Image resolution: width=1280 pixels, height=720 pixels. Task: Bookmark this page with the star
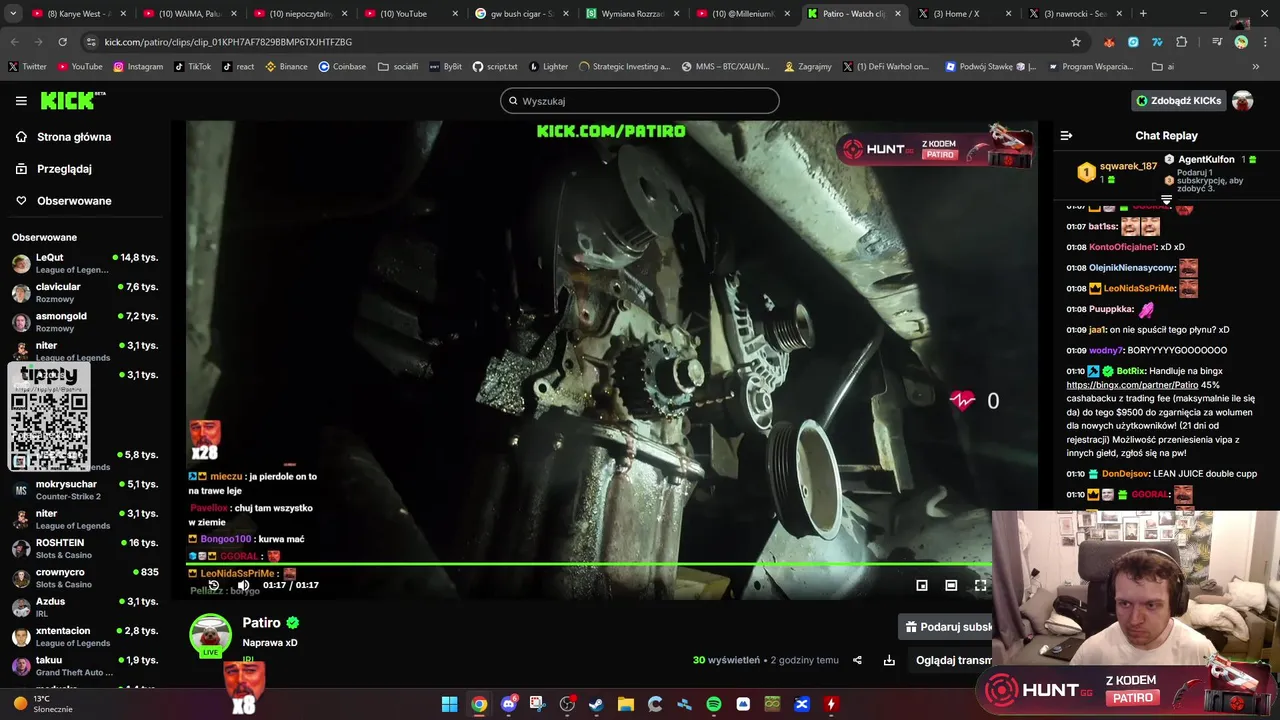[x=1076, y=42]
